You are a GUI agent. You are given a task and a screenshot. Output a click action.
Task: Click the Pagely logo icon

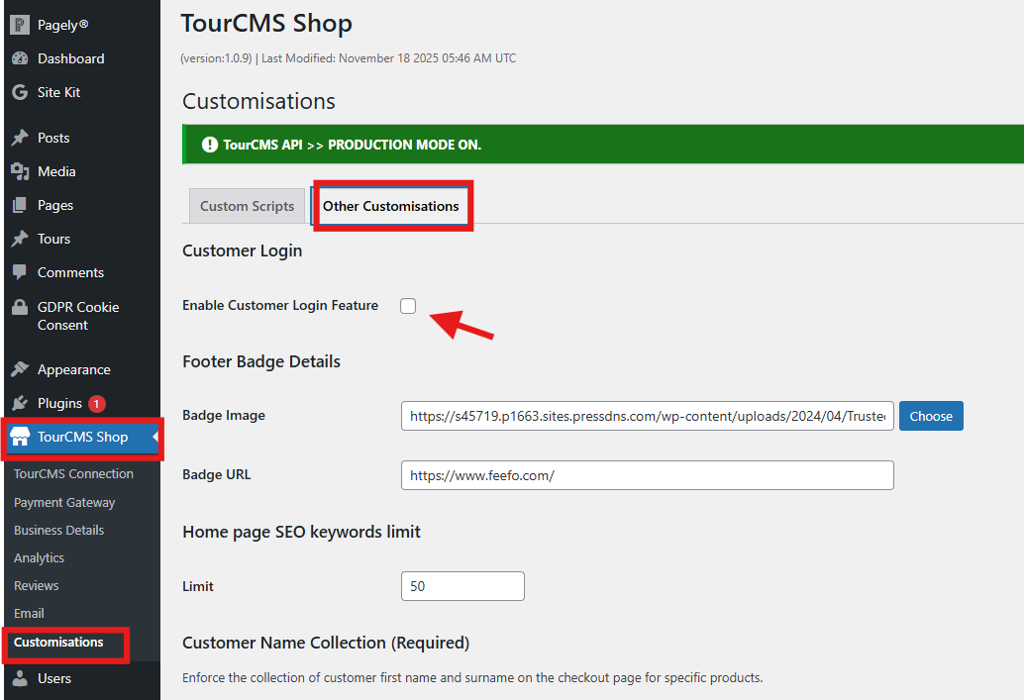point(20,25)
